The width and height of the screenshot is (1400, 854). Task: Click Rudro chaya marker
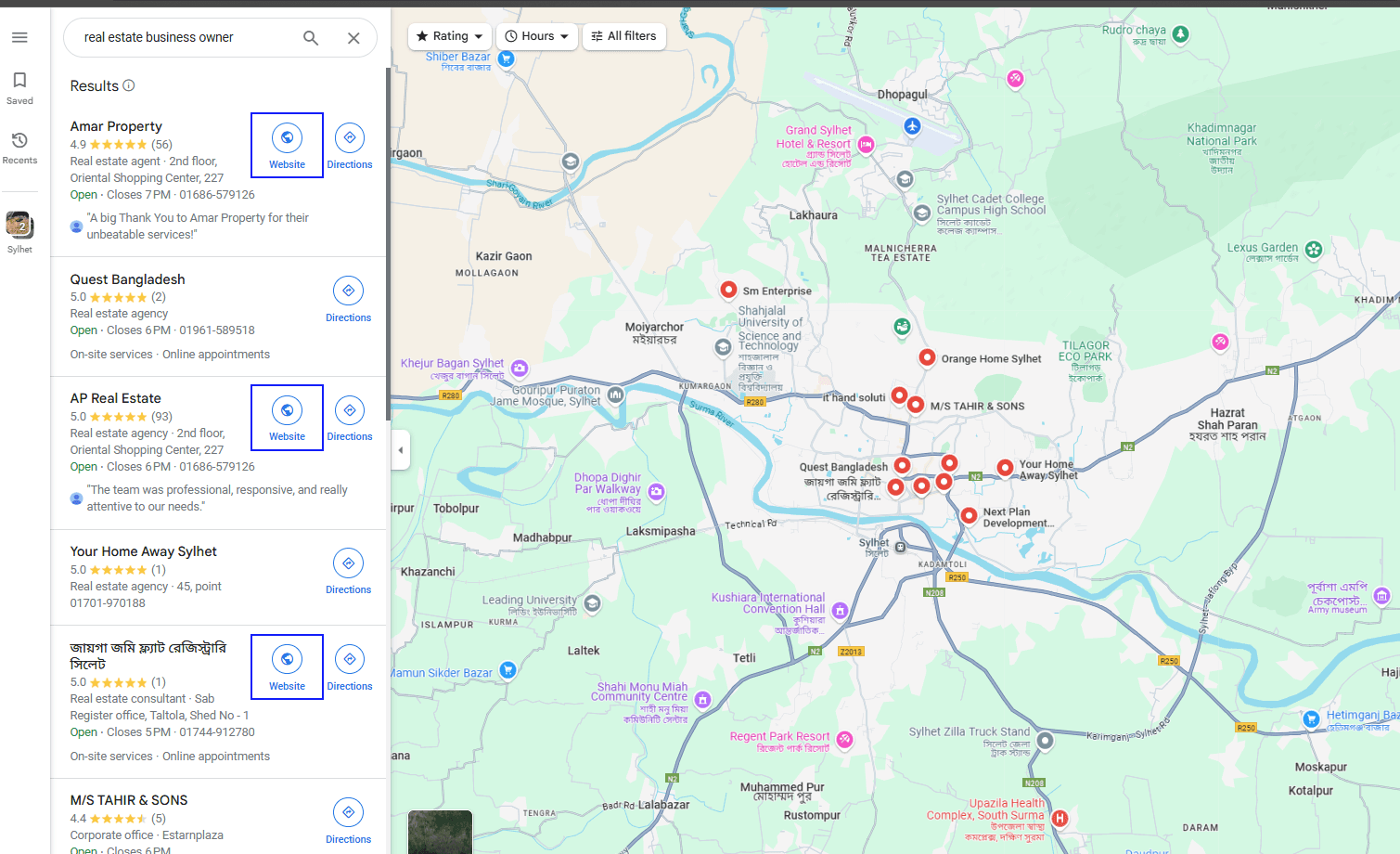[1180, 34]
